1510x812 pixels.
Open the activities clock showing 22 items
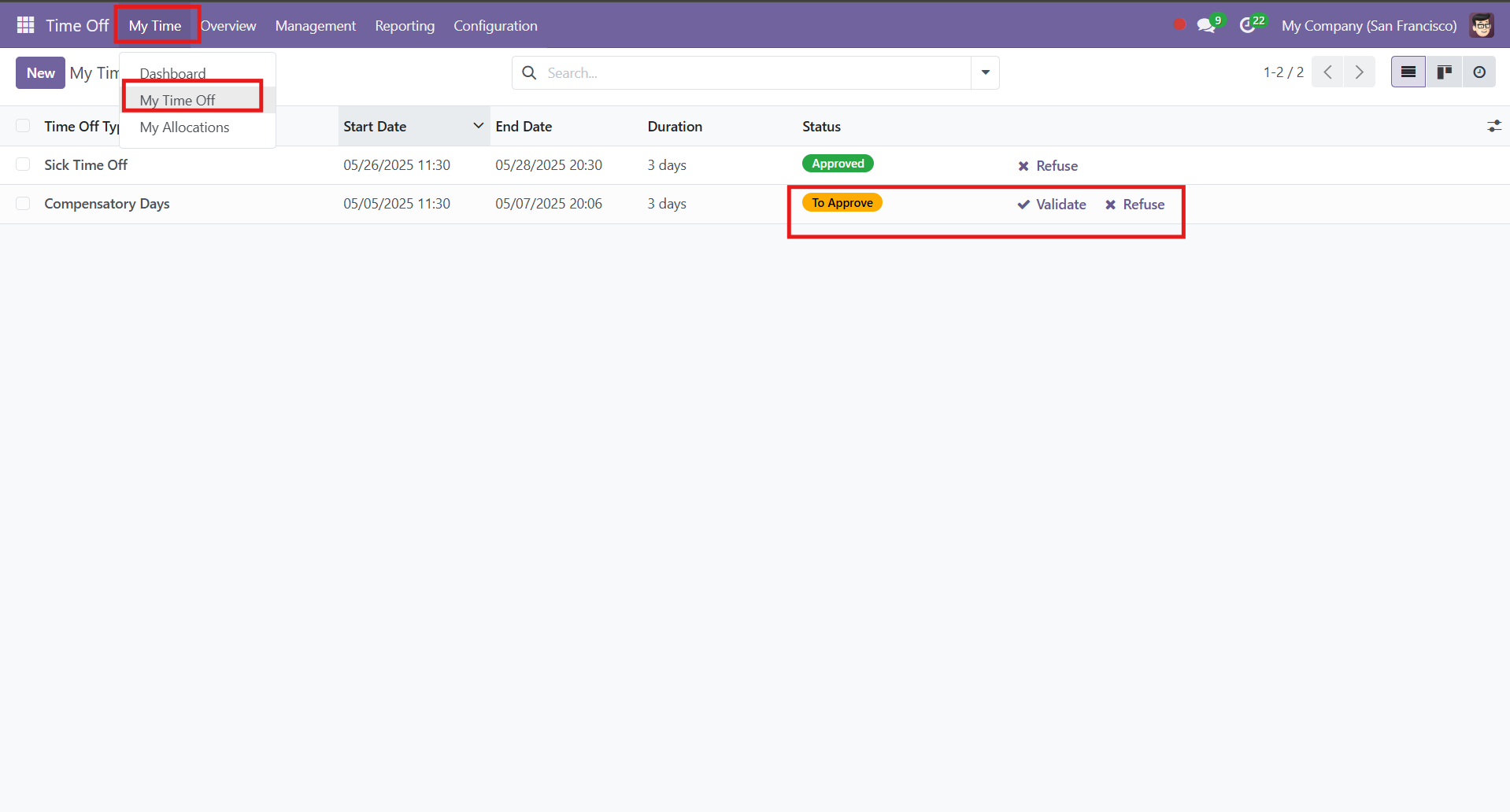[x=1250, y=25]
